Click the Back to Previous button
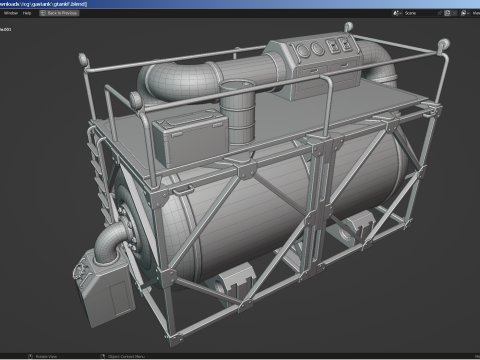 coord(59,13)
